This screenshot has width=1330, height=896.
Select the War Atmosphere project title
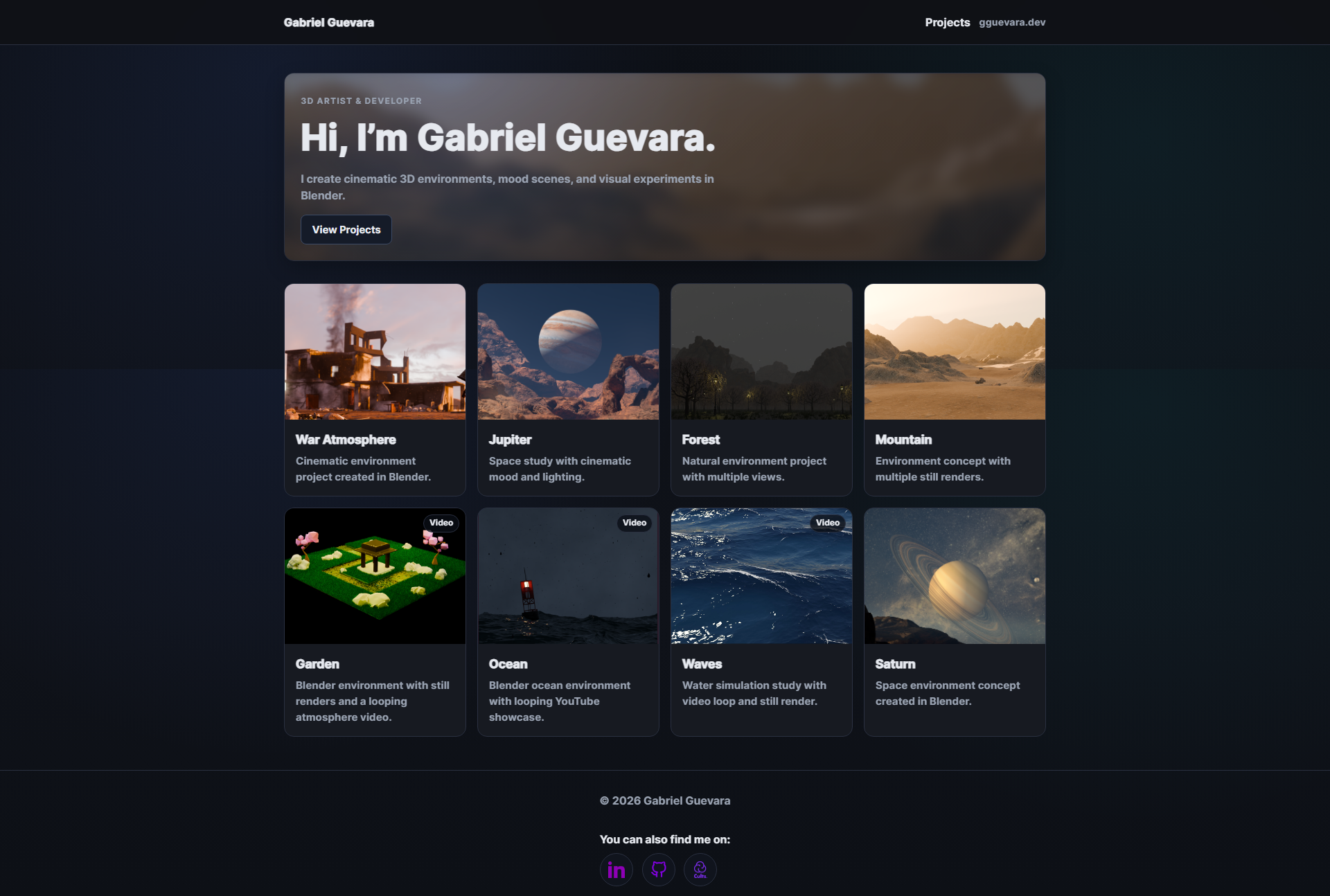[345, 440]
